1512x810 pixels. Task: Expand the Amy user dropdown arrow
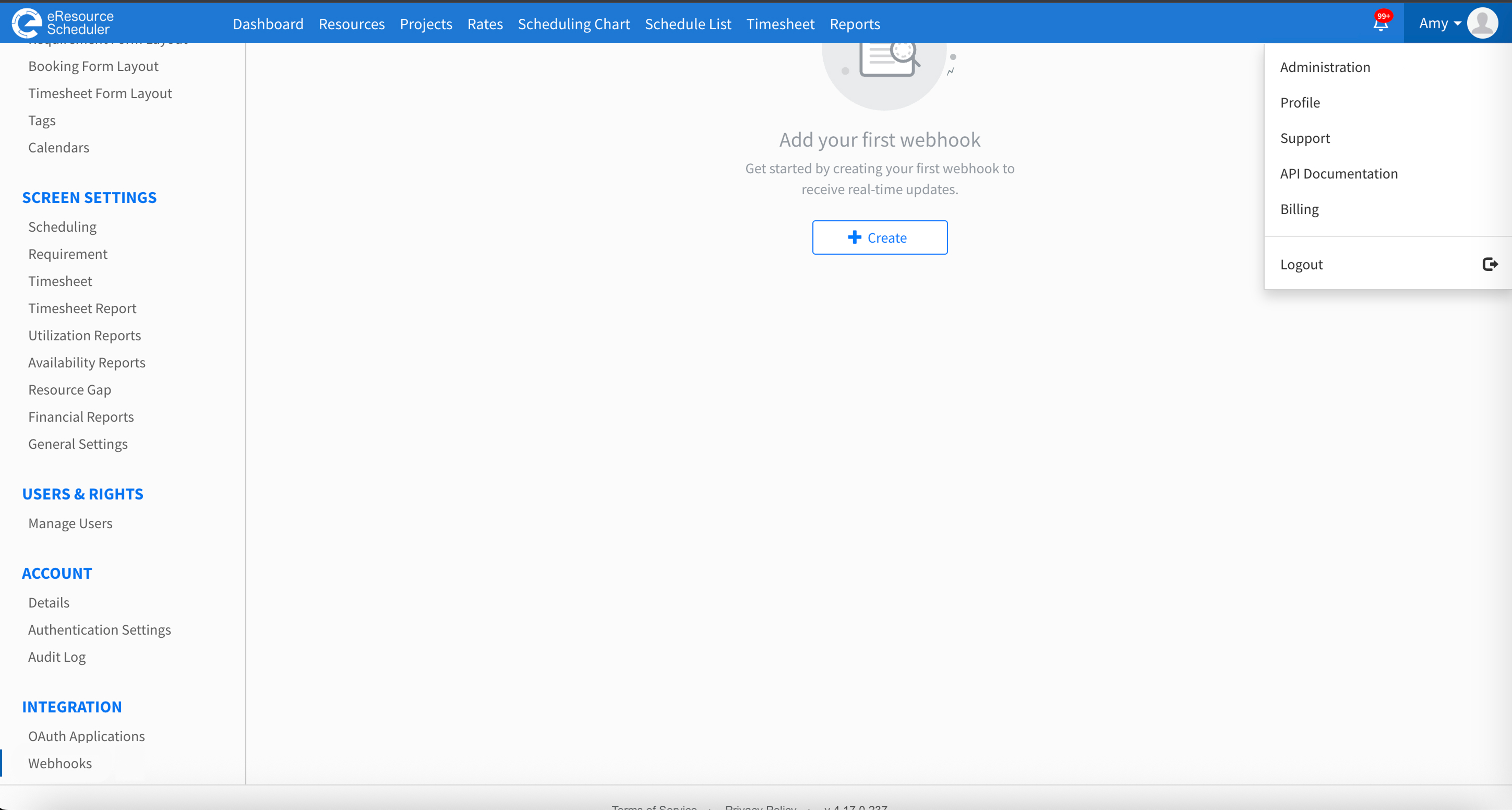[1457, 23]
